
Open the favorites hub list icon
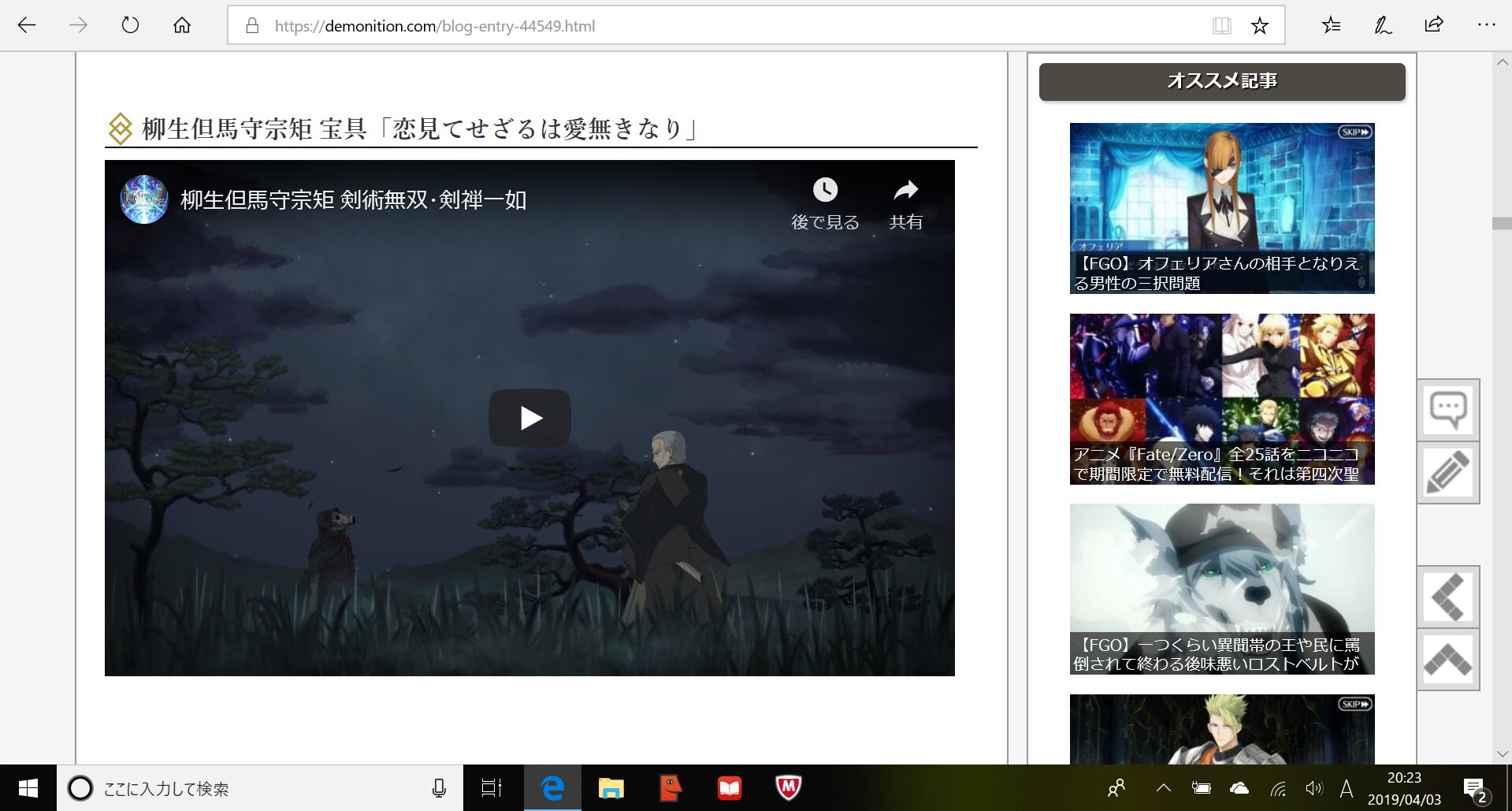pos(1331,25)
